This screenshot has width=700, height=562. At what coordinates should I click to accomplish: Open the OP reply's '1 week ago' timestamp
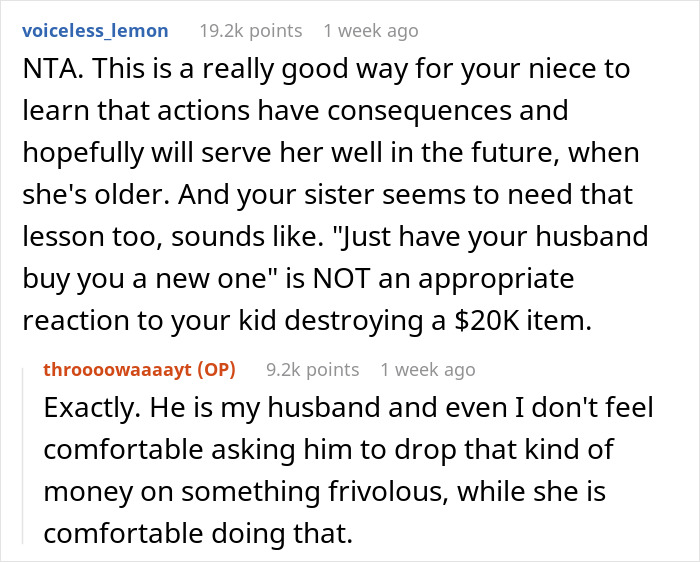click(428, 370)
